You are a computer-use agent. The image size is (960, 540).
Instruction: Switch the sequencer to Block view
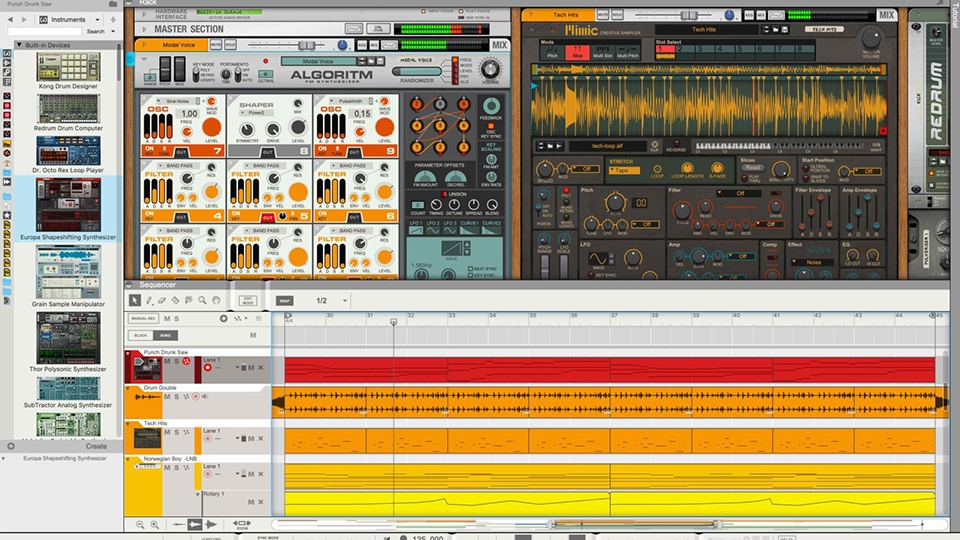pyautogui.click(x=140, y=335)
